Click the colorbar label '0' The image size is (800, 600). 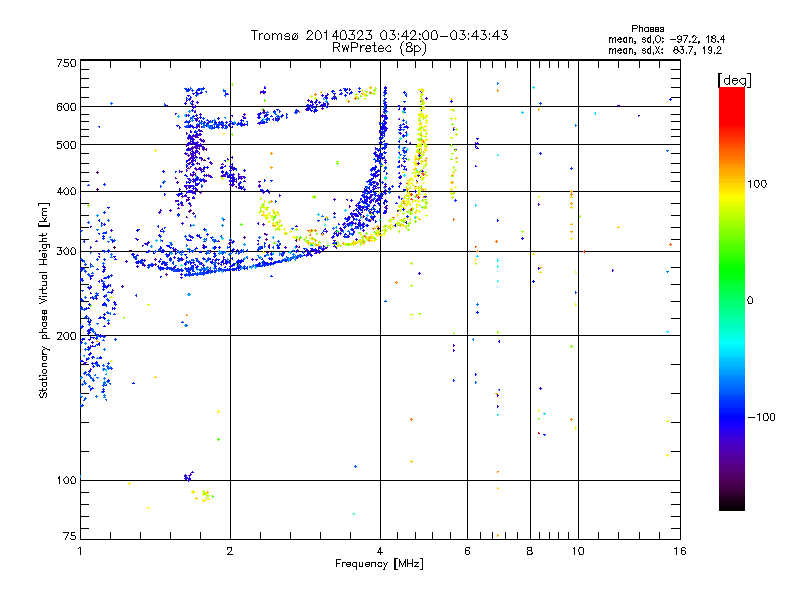point(750,300)
